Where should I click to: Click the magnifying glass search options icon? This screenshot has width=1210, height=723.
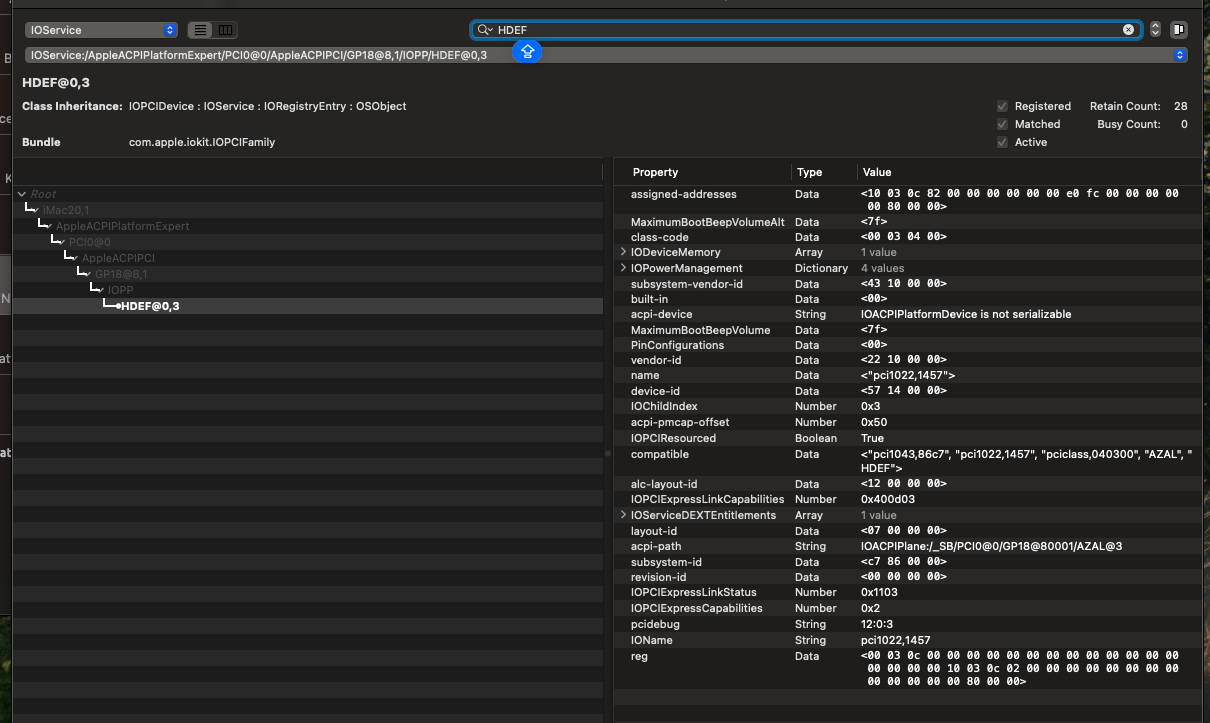point(484,30)
